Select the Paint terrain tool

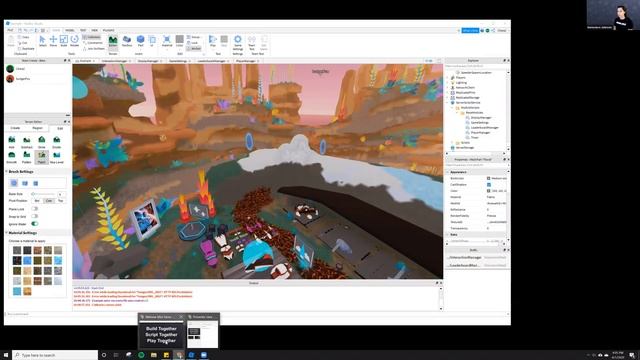coord(42,157)
